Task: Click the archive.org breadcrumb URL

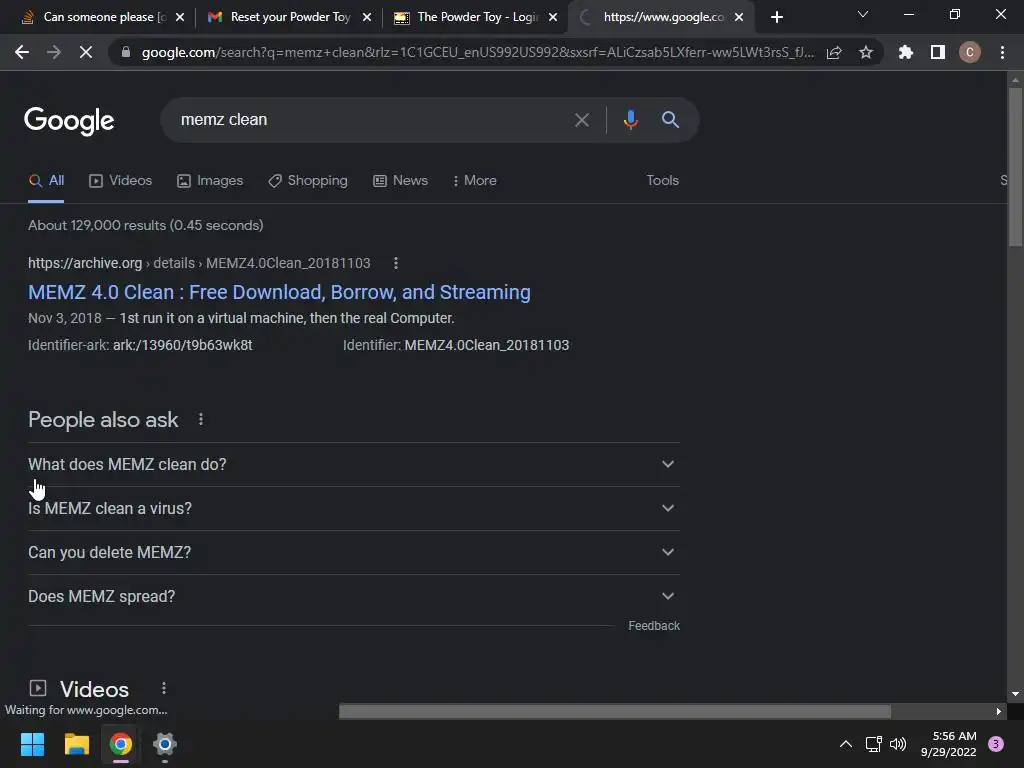Action: point(199,263)
